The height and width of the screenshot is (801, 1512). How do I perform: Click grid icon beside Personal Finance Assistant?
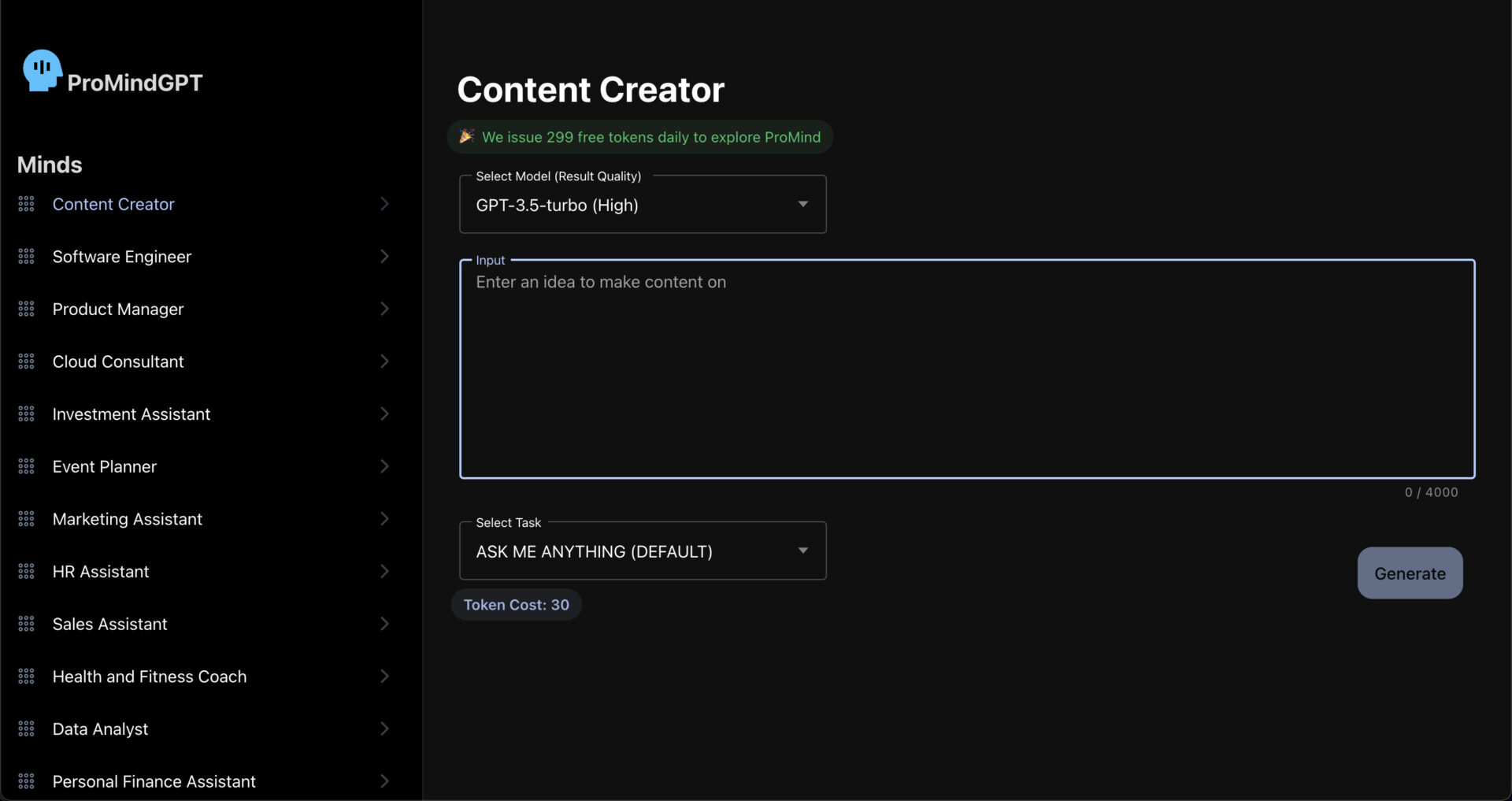coord(26,781)
